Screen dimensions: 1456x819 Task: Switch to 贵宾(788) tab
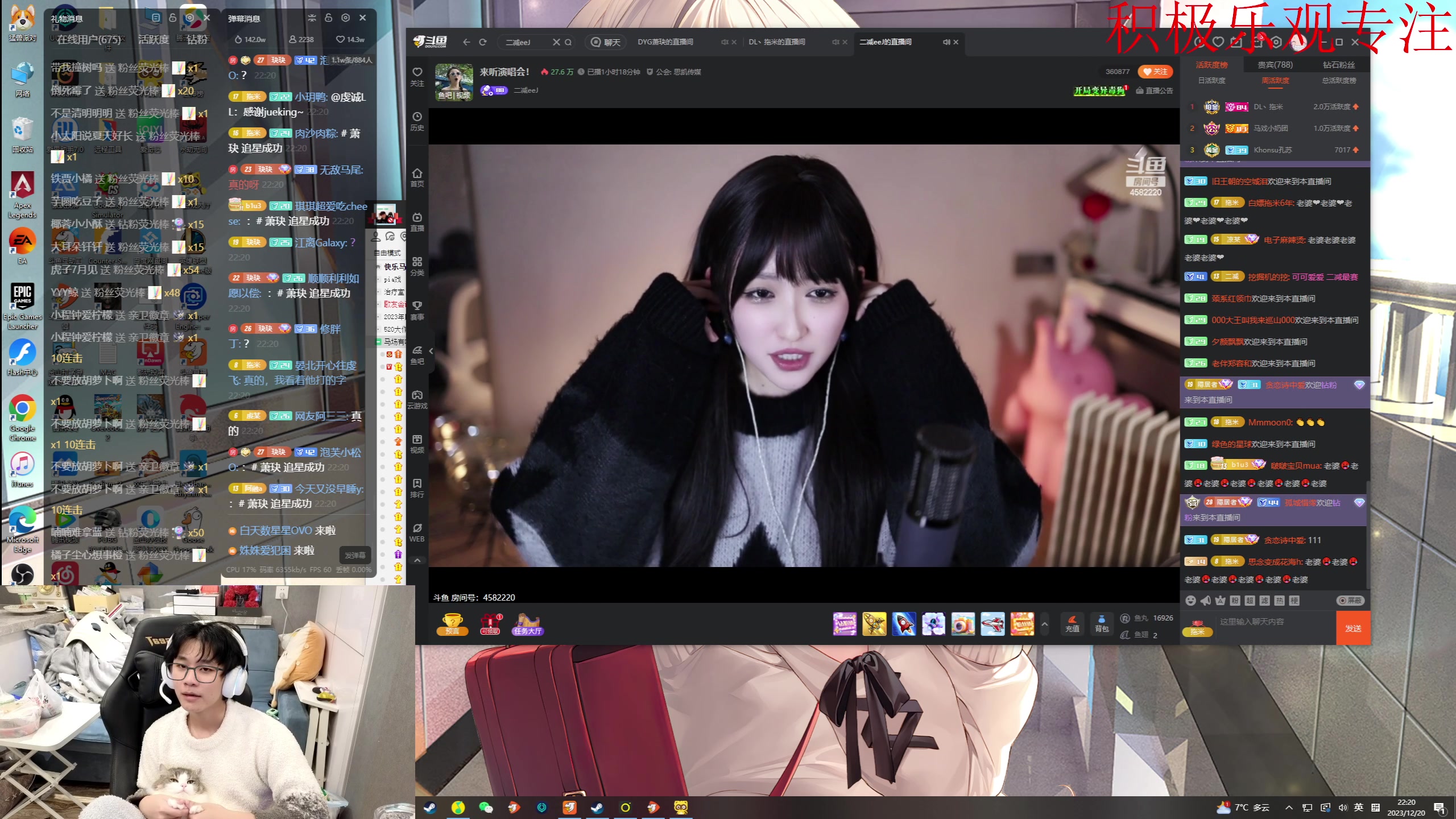point(1275,65)
